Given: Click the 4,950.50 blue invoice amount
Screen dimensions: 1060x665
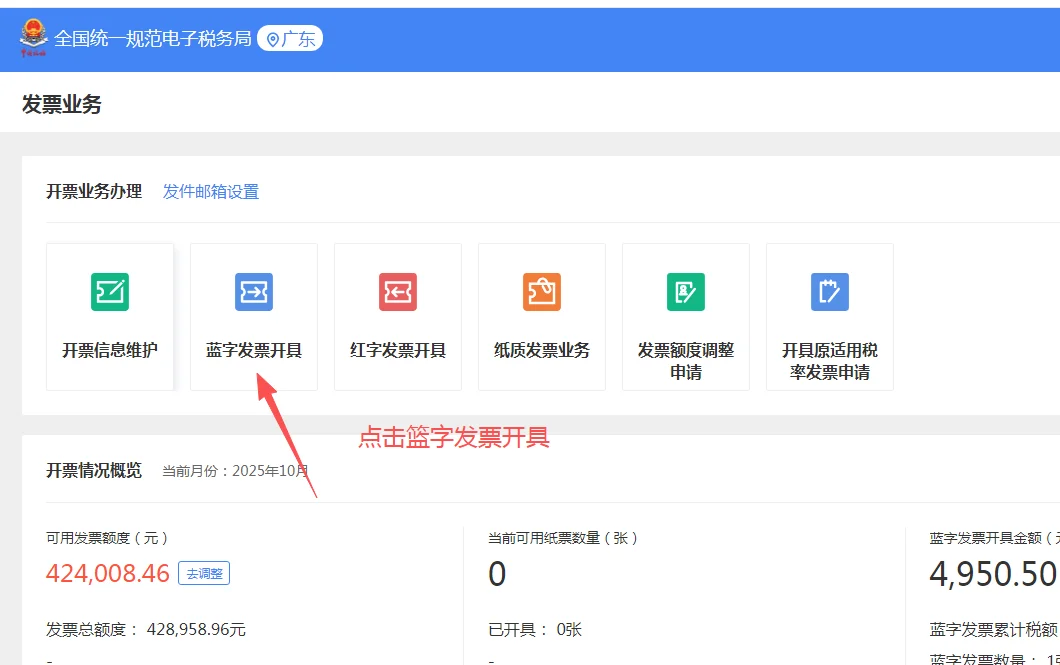Looking at the screenshot, I should pos(992,573).
